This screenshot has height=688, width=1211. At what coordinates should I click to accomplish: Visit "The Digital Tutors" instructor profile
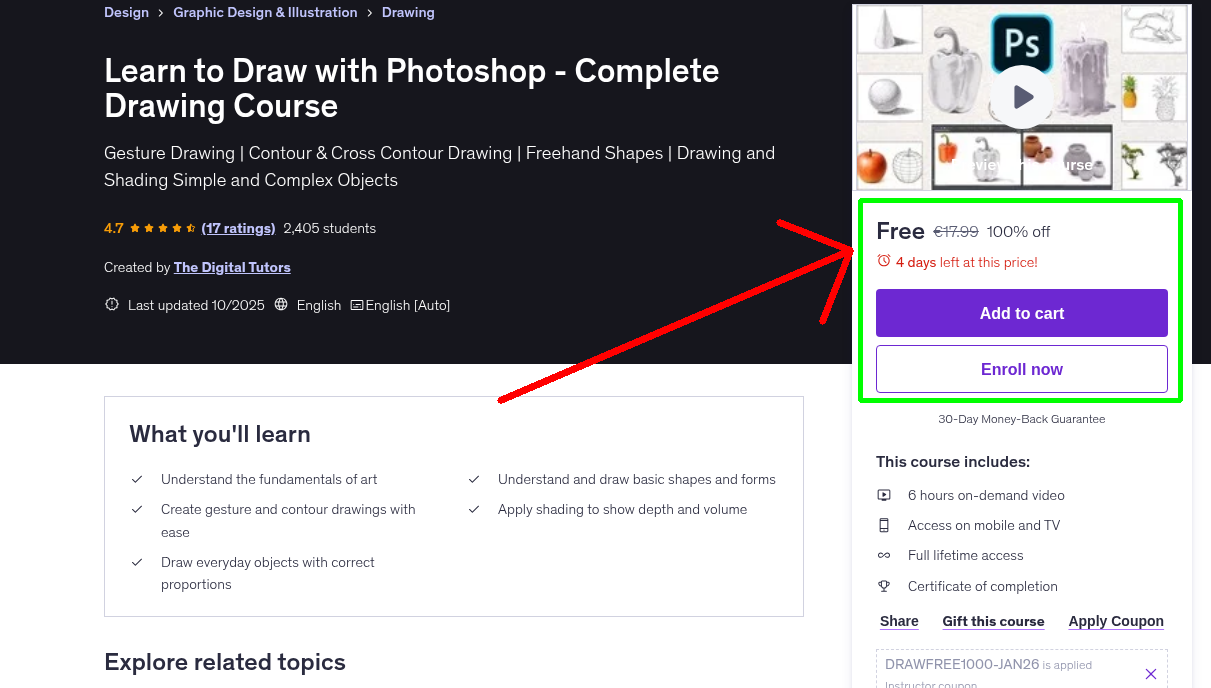[x=232, y=267]
